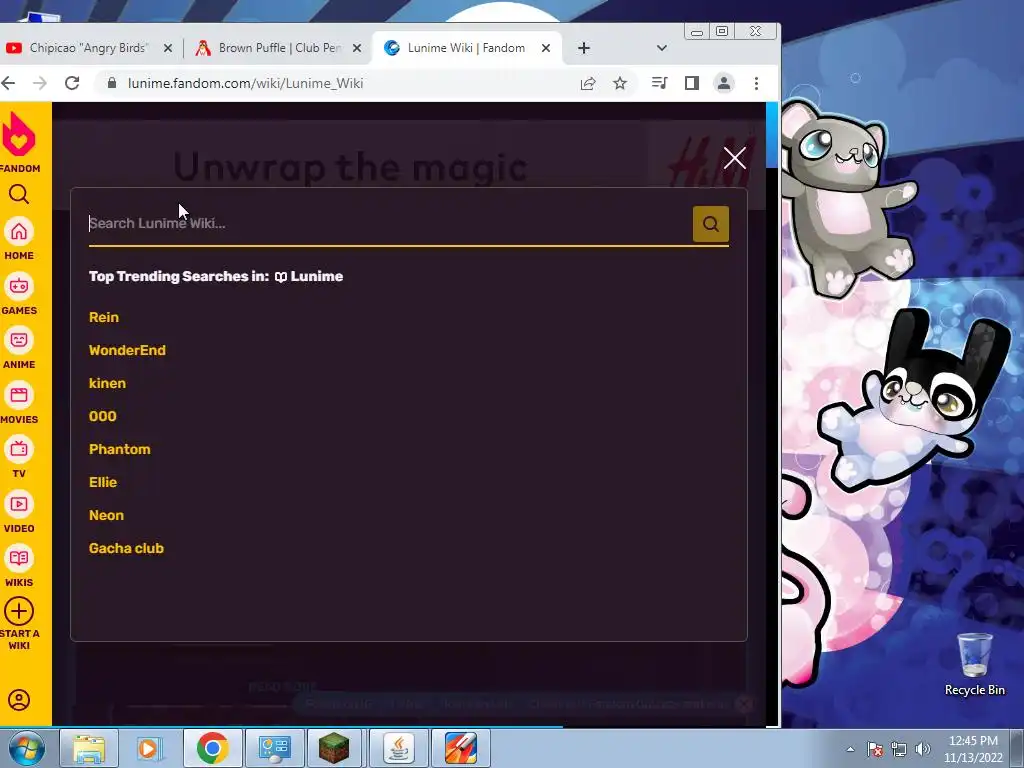
Task: Open the Fandom logo home link
Action: (x=19, y=142)
